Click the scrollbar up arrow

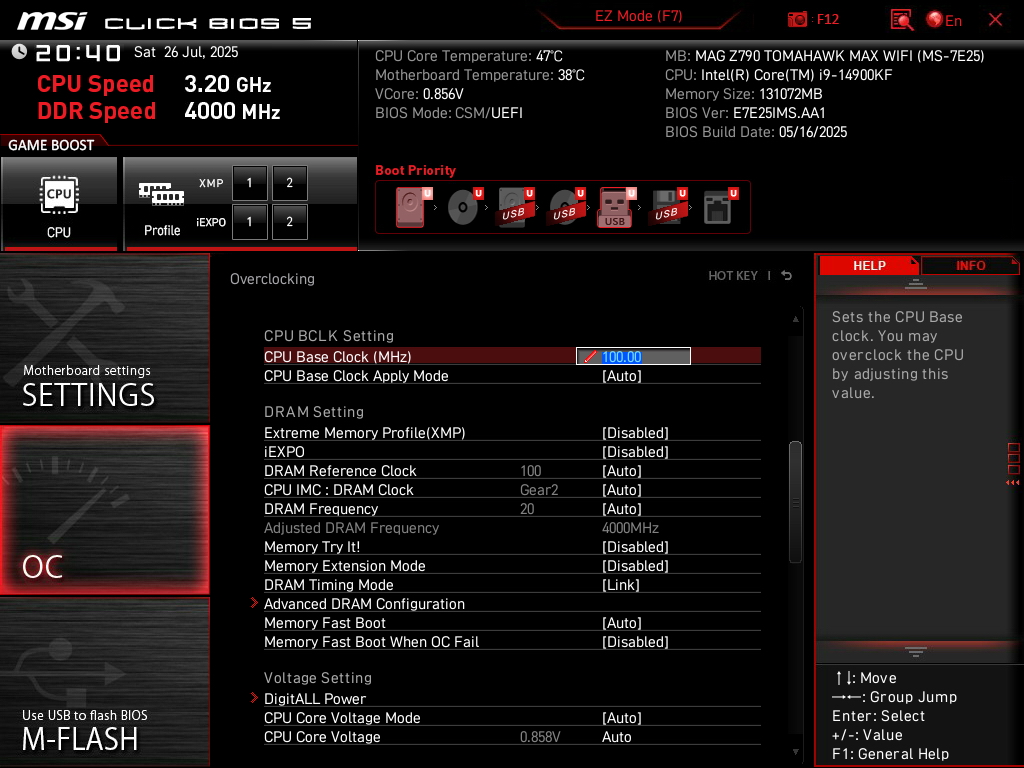click(795, 319)
